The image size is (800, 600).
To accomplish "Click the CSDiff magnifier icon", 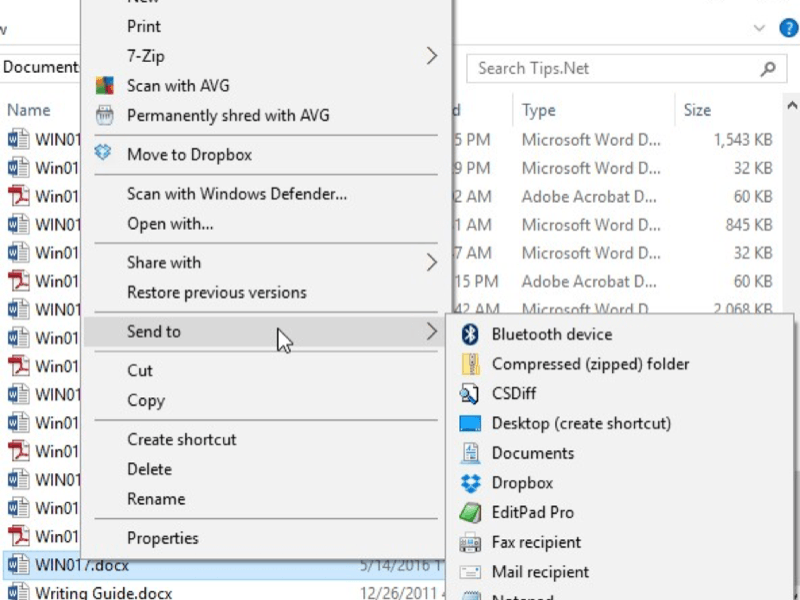I will pyautogui.click(x=469, y=394).
